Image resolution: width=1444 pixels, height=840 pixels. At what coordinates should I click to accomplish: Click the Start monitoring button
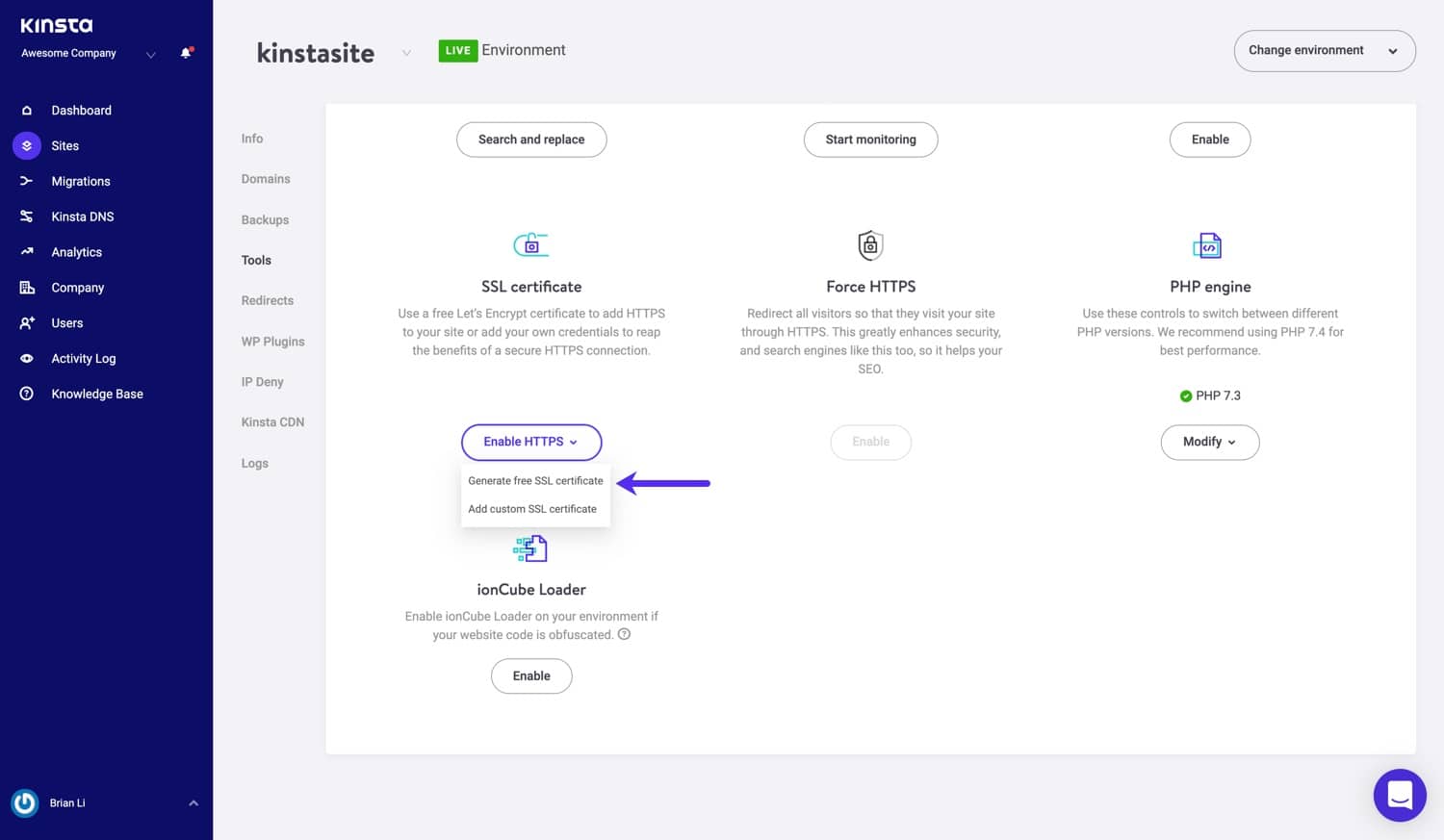[870, 140]
